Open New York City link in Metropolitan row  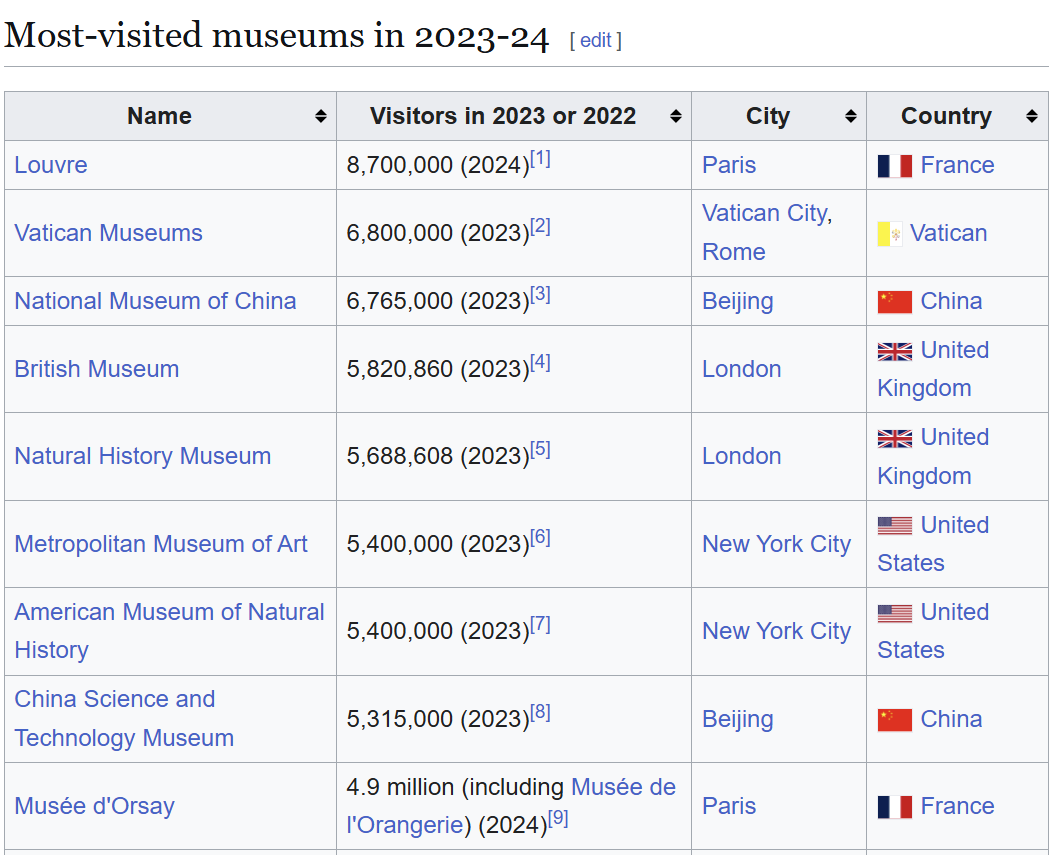(777, 544)
